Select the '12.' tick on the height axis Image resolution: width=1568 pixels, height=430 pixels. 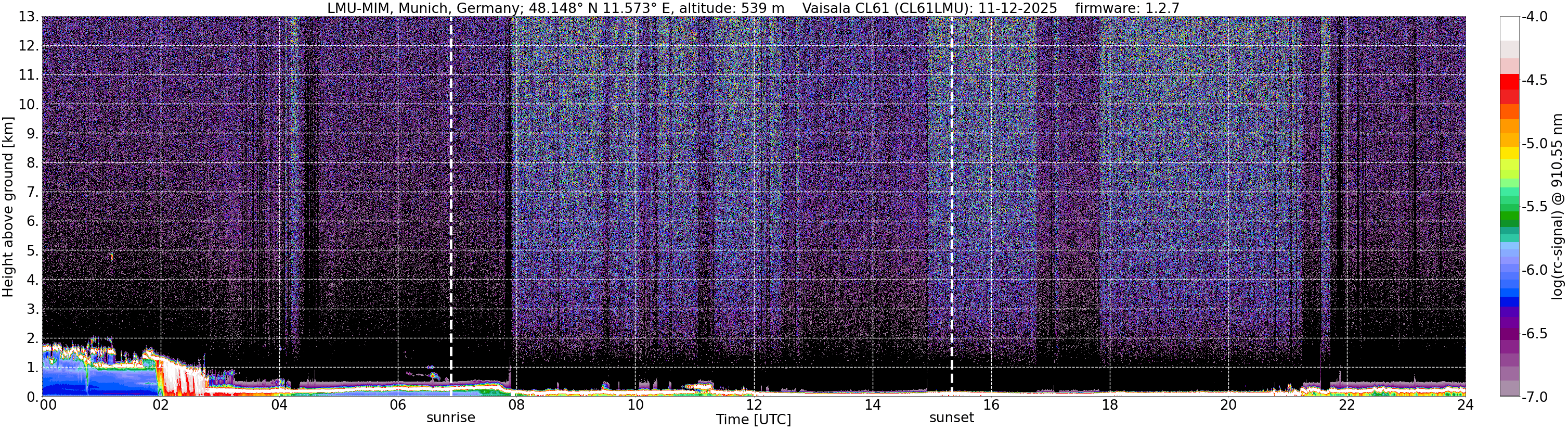pyautogui.click(x=29, y=46)
